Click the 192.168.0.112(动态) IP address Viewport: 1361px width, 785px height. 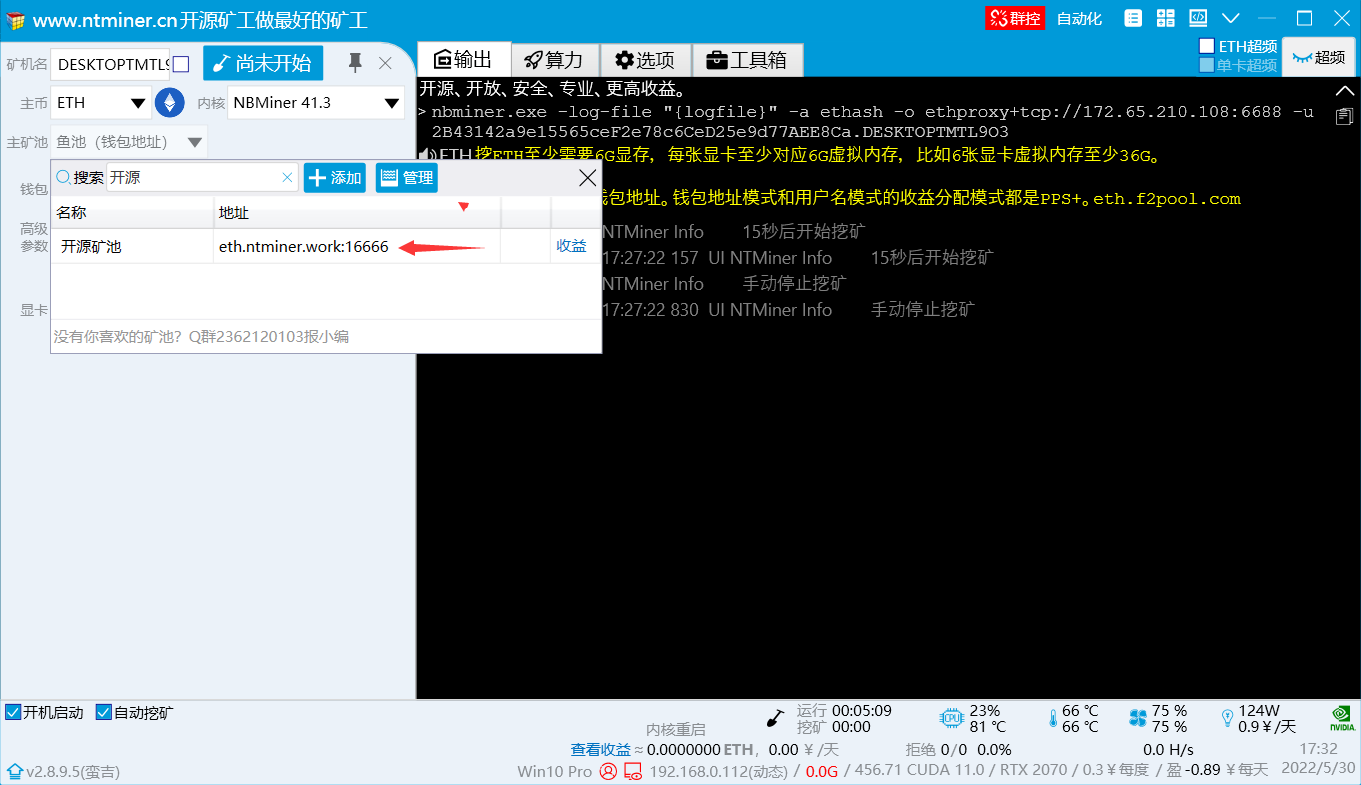718,771
